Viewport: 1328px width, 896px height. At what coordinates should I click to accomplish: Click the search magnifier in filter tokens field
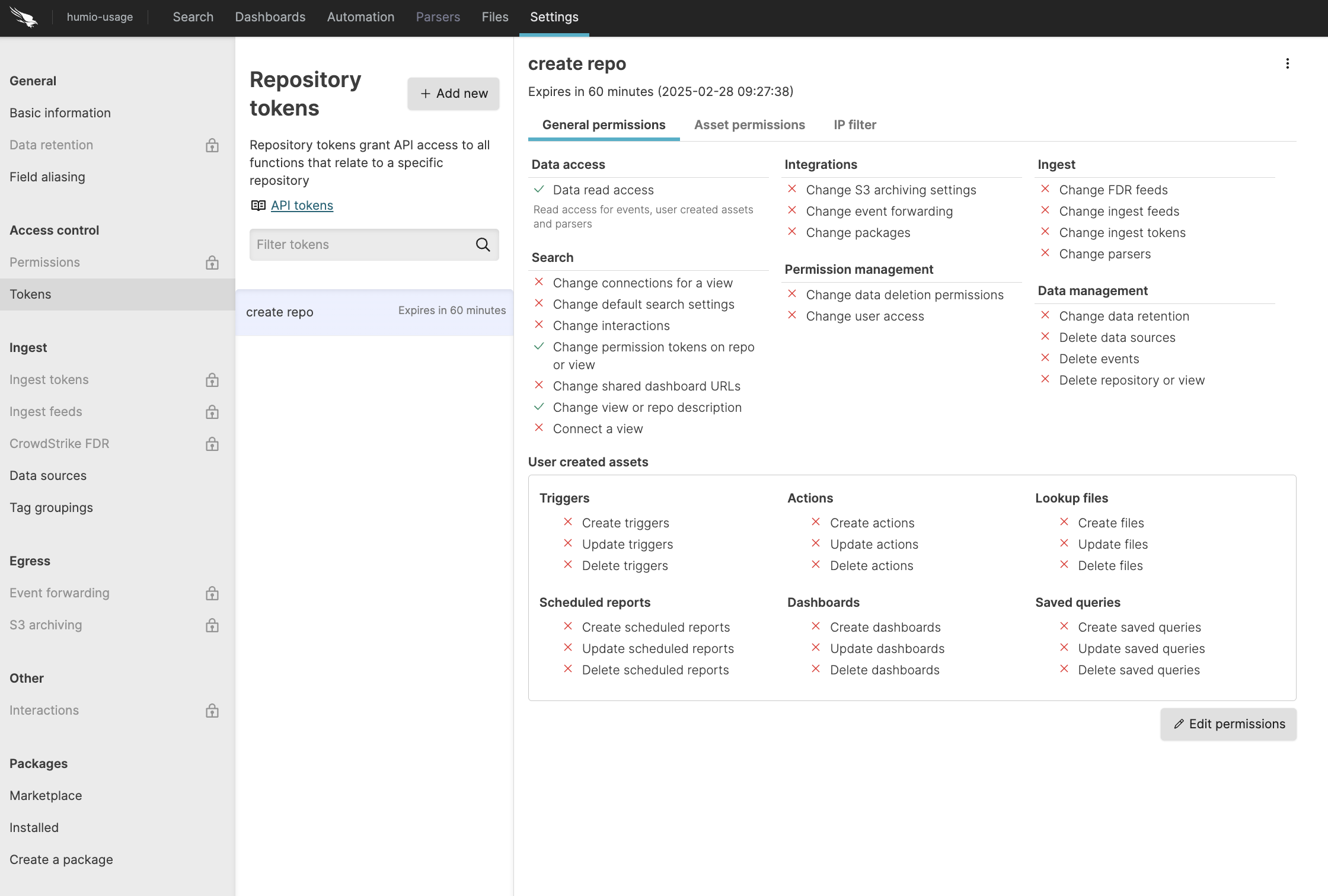coord(483,244)
